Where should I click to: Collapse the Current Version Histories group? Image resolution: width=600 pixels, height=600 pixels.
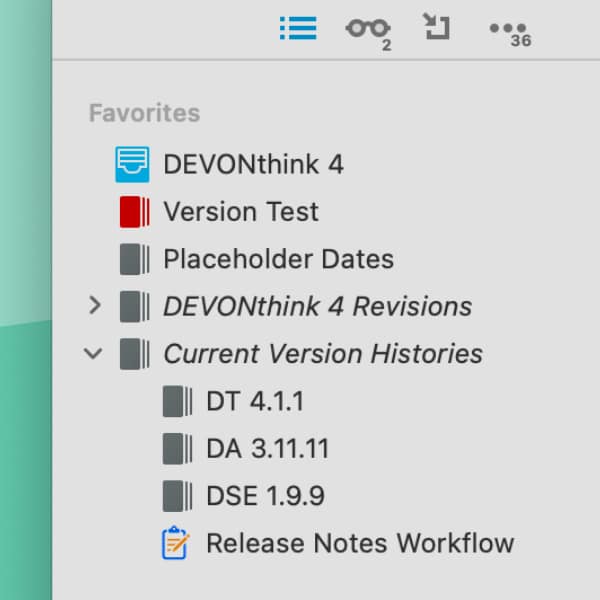click(95, 353)
